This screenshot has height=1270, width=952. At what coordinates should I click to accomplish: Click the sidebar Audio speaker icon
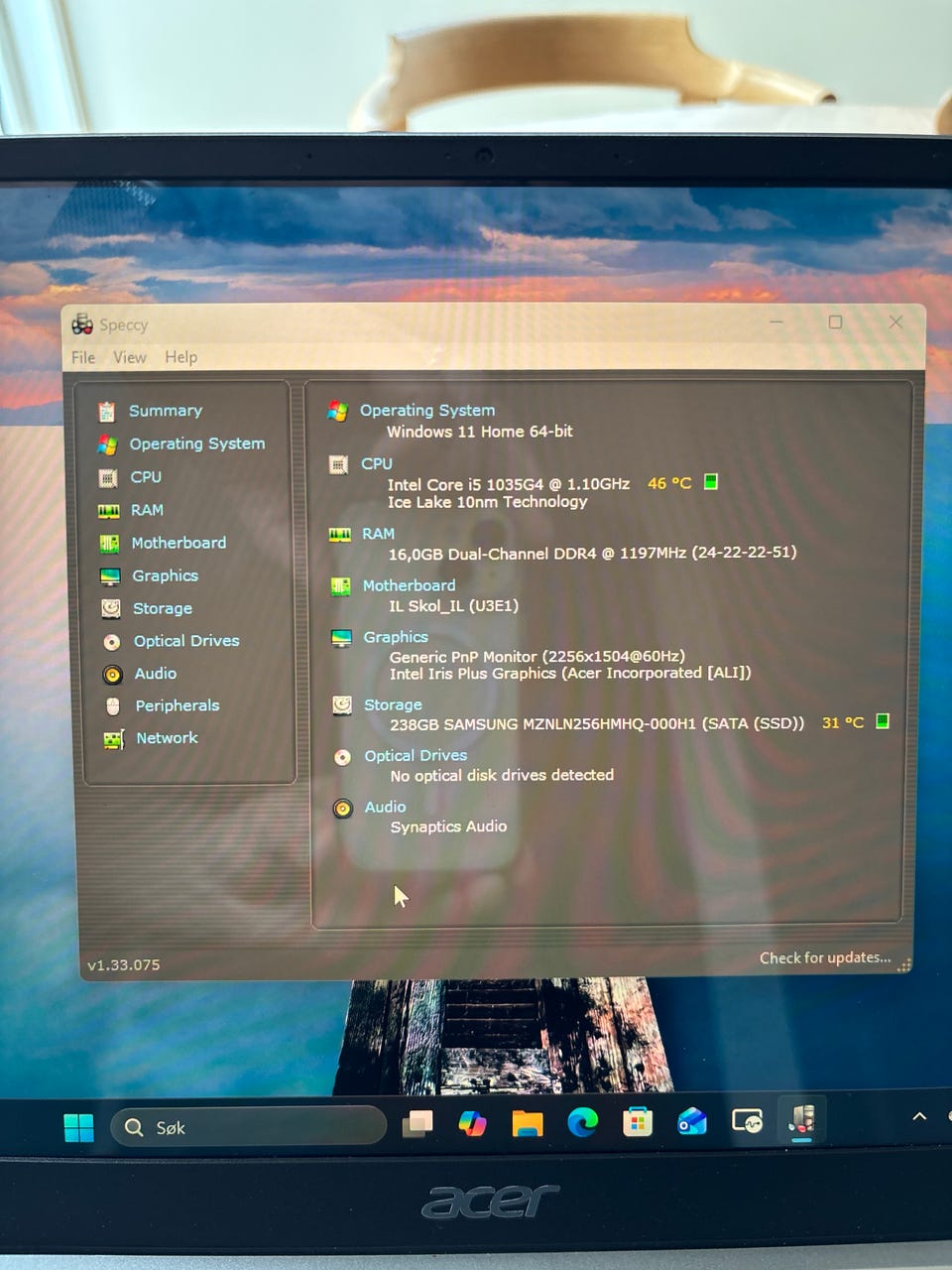[x=113, y=675]
